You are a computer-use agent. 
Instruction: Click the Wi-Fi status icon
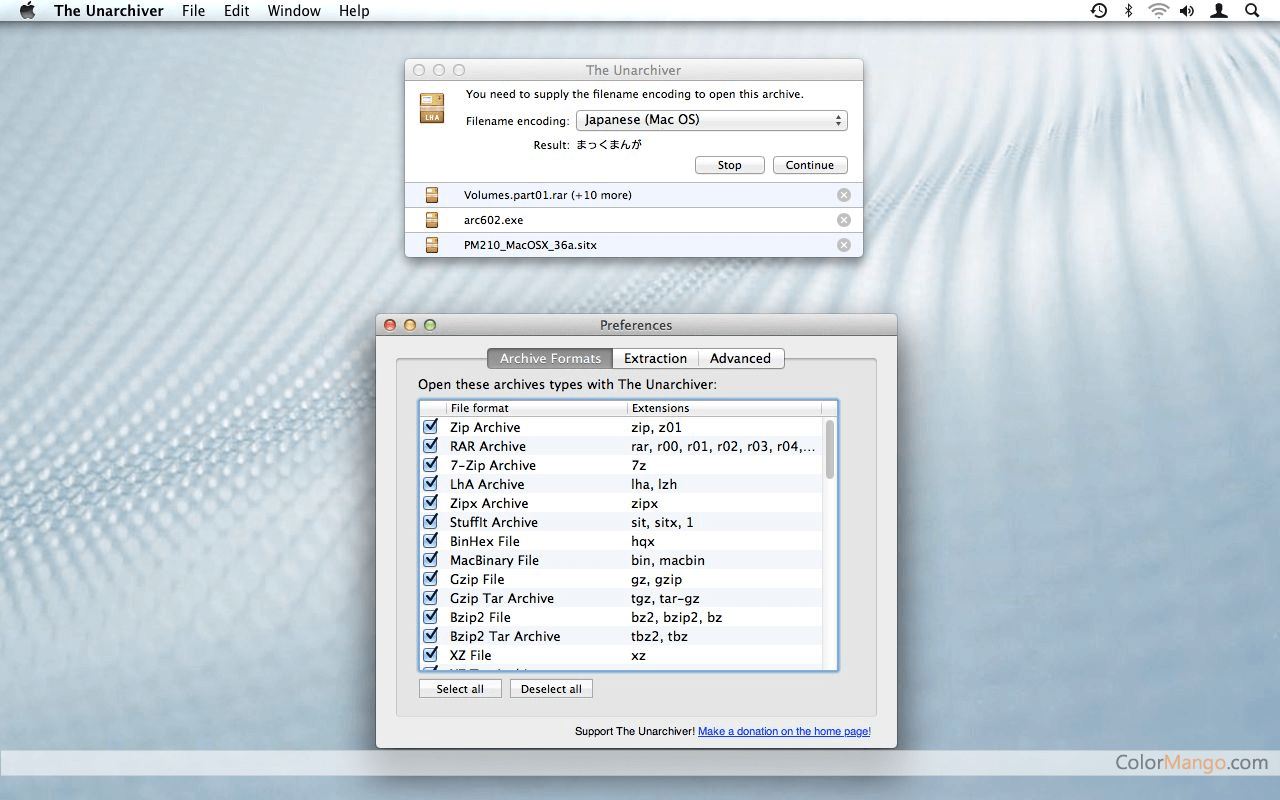point(1158,11)
